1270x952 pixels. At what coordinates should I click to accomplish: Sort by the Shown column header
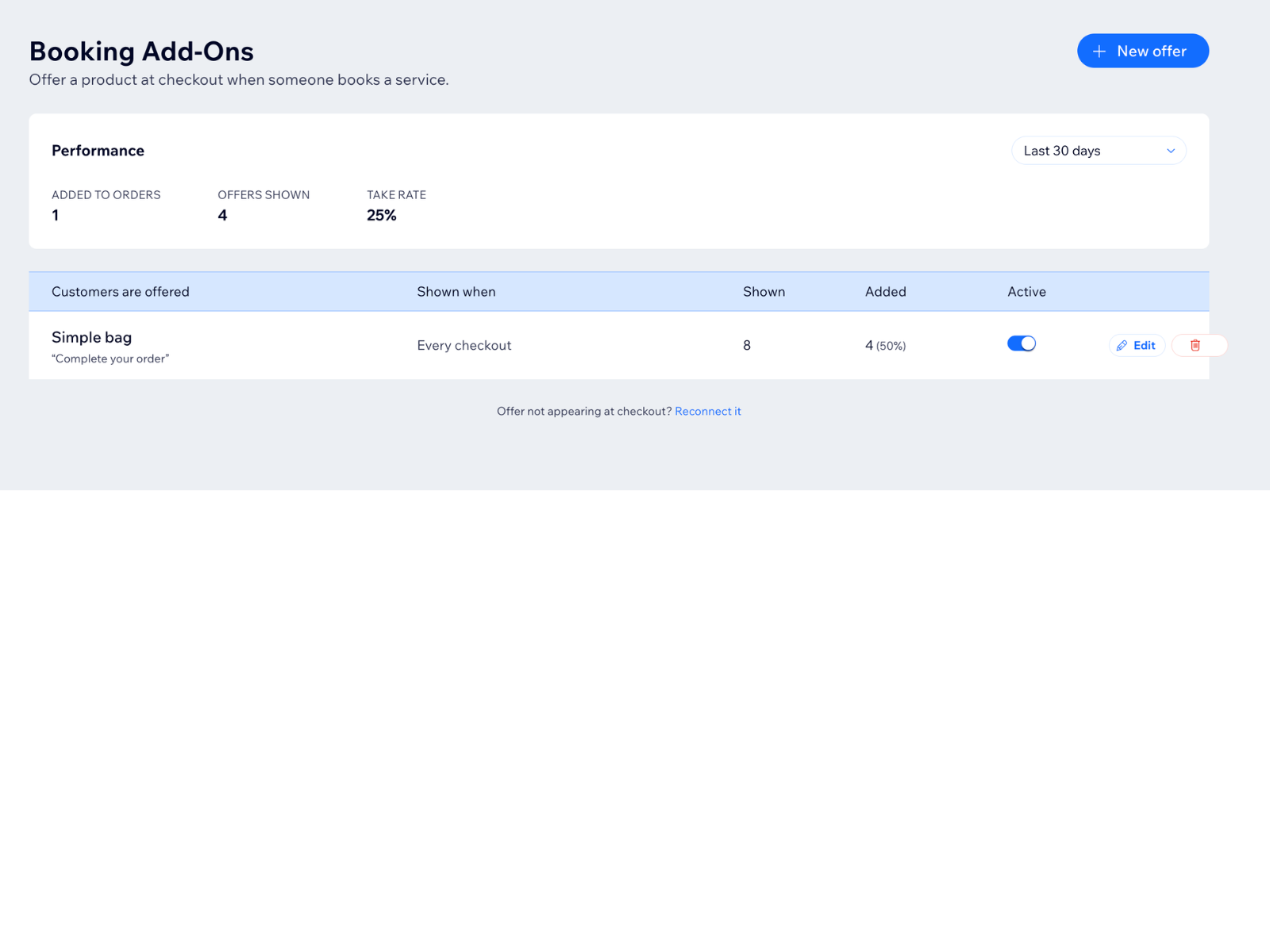(x=764, y=292)
